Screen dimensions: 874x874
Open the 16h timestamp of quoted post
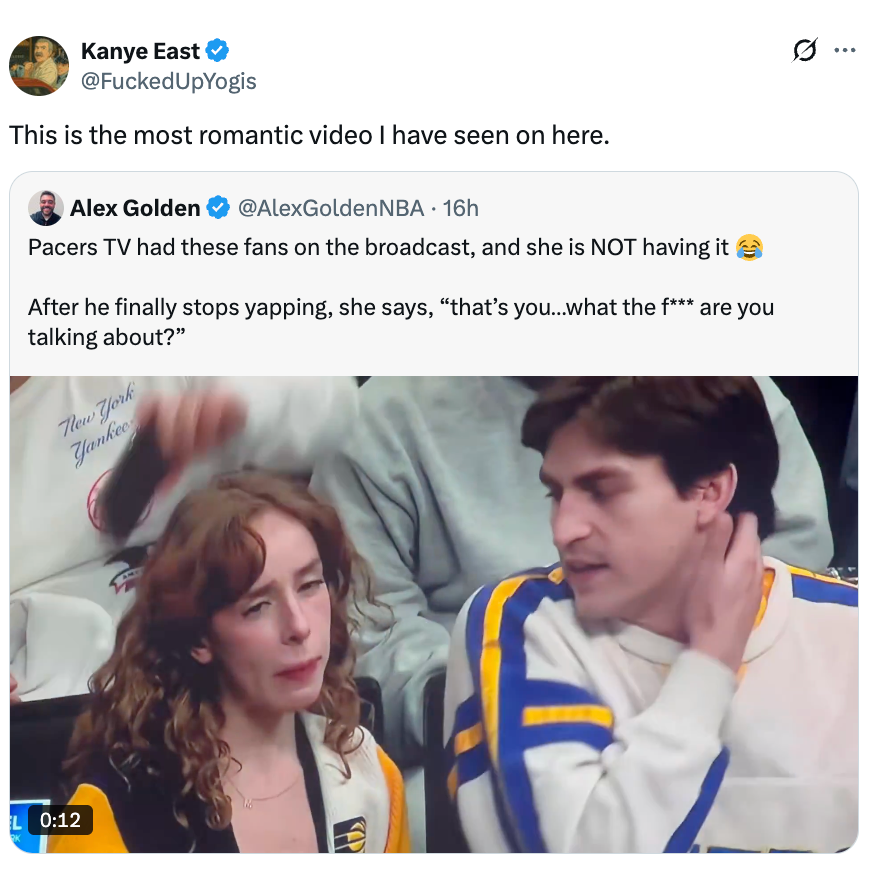(460, 208)
